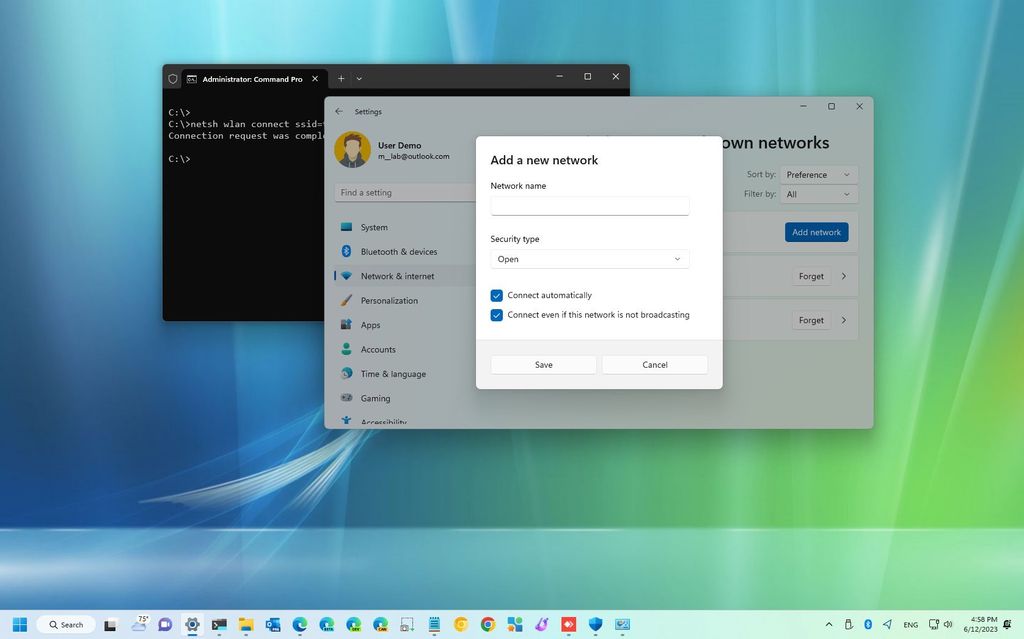Toggle the Bluetooth icon in the system tray
Viewport: 1024px width, 639px height.
tap(868, 624)
